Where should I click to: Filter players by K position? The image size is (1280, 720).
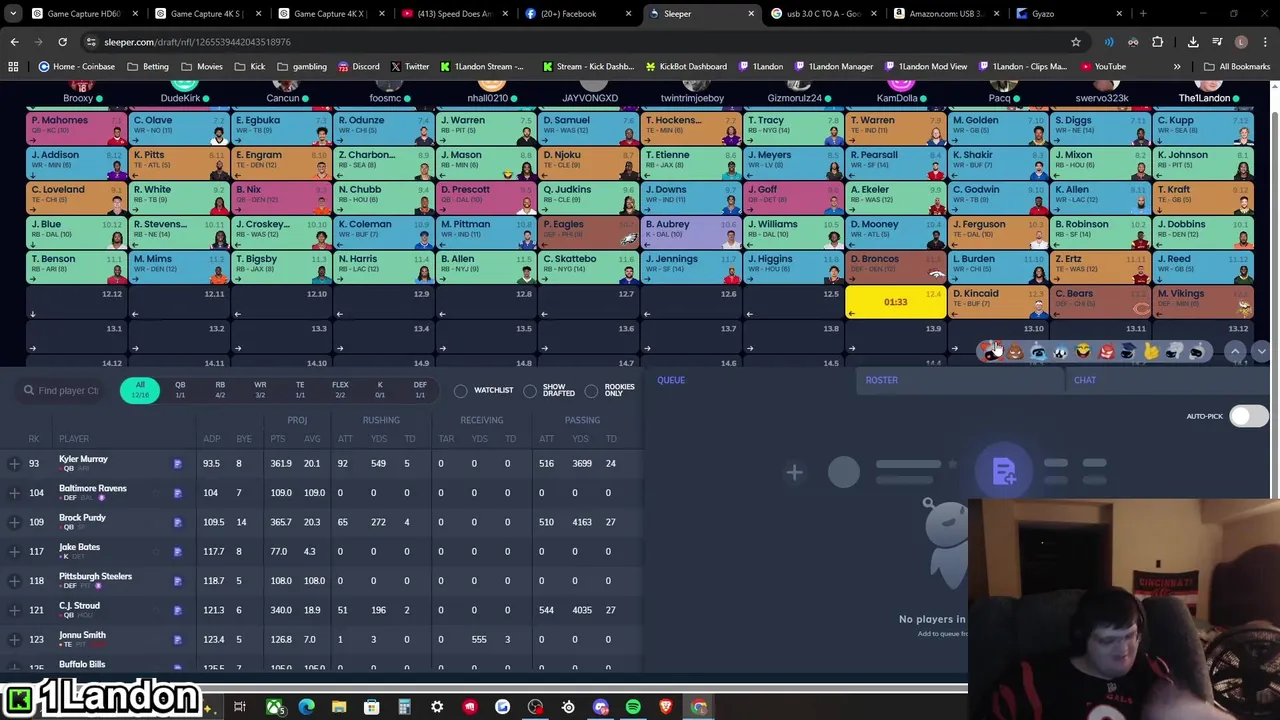click(380, 390)
